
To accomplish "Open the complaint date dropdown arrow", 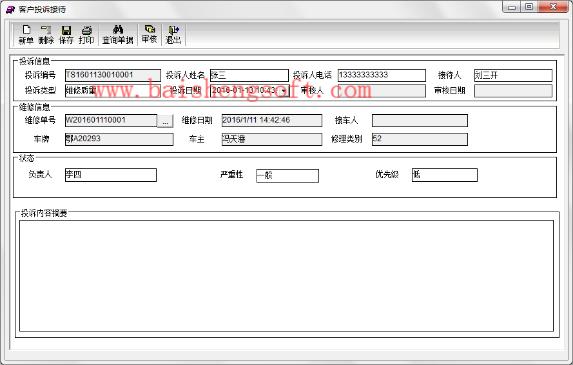I will (x=284, y=90).
